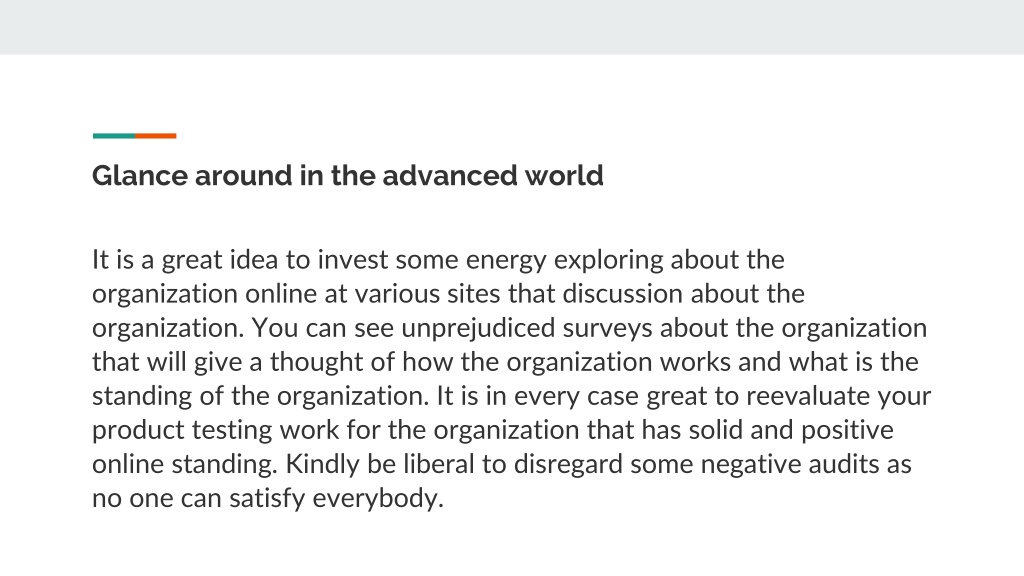The image size is (1024, 576).
Task: Click the heading 'Glance around in the advanced world'
Action: [x=347, y=176]
